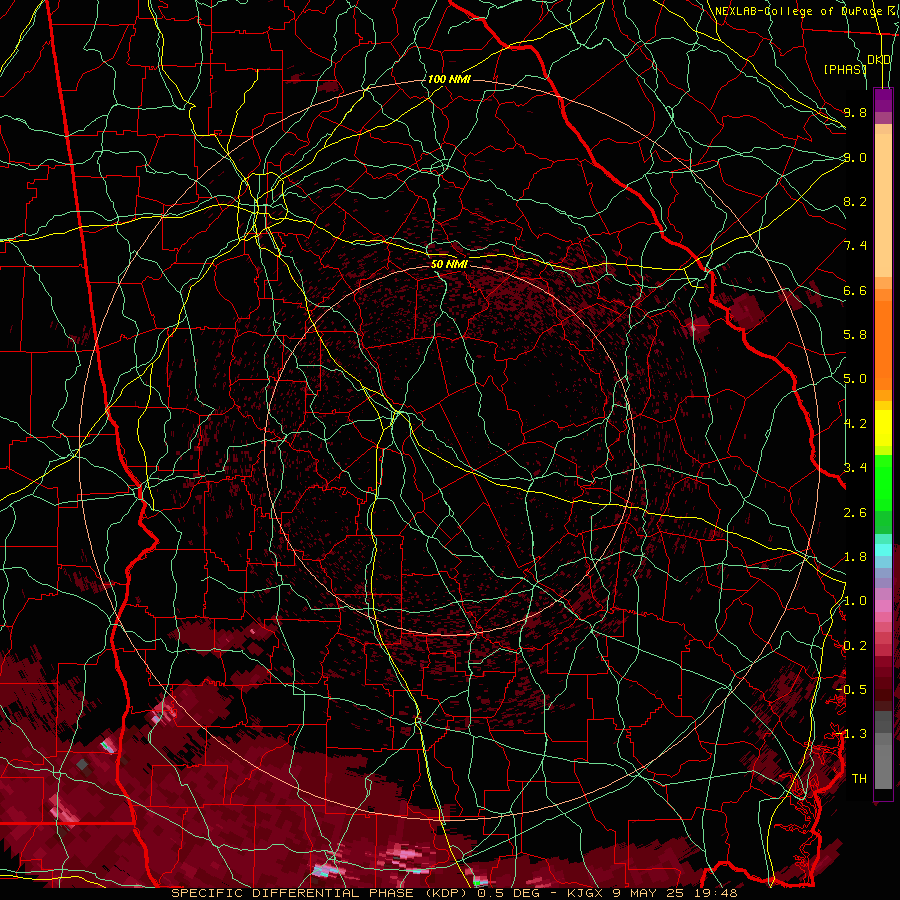Select the 2.6 scale value
Screen dimensions: 900x900
point(855,513)
